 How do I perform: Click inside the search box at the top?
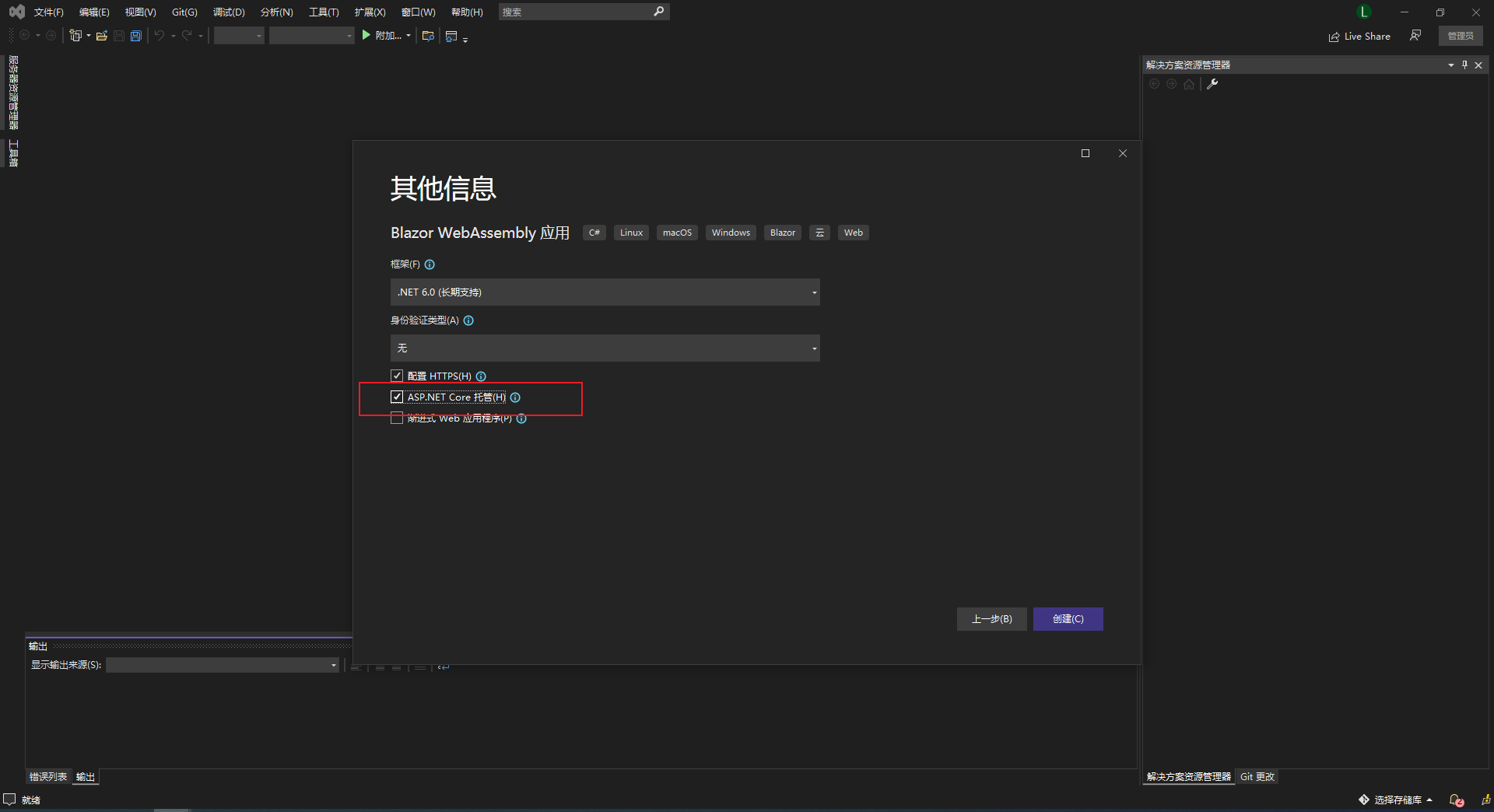pos(576,12)
